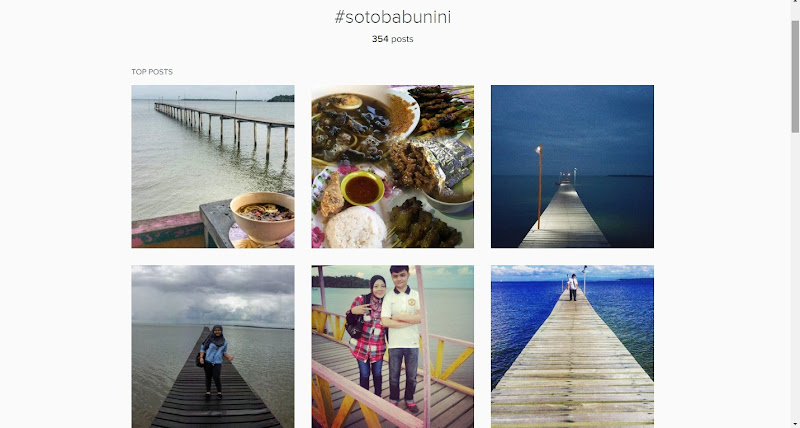The width and height of the screenshot is (800, 428).
Task: Open the satay and rice food photo
Action: point(392,166)
